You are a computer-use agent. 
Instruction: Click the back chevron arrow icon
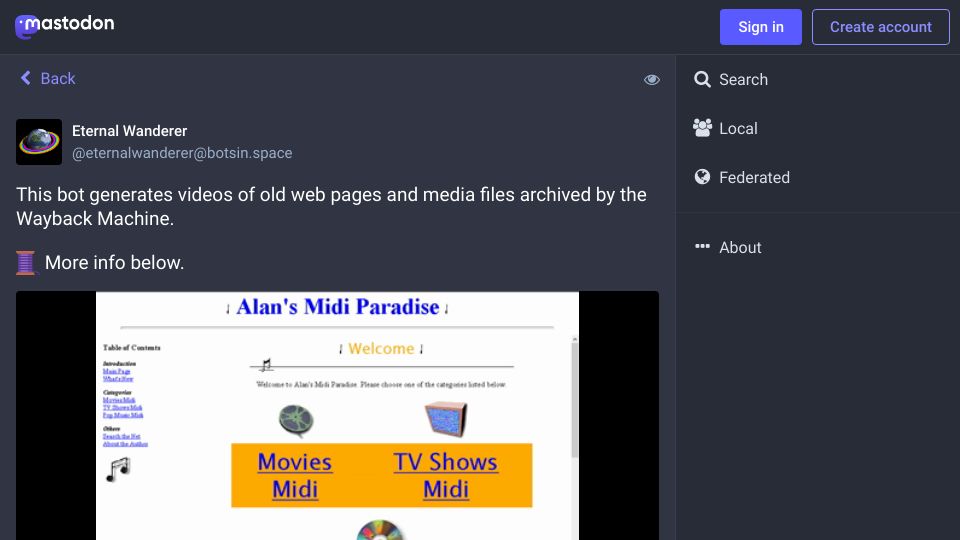click(26, 78)
